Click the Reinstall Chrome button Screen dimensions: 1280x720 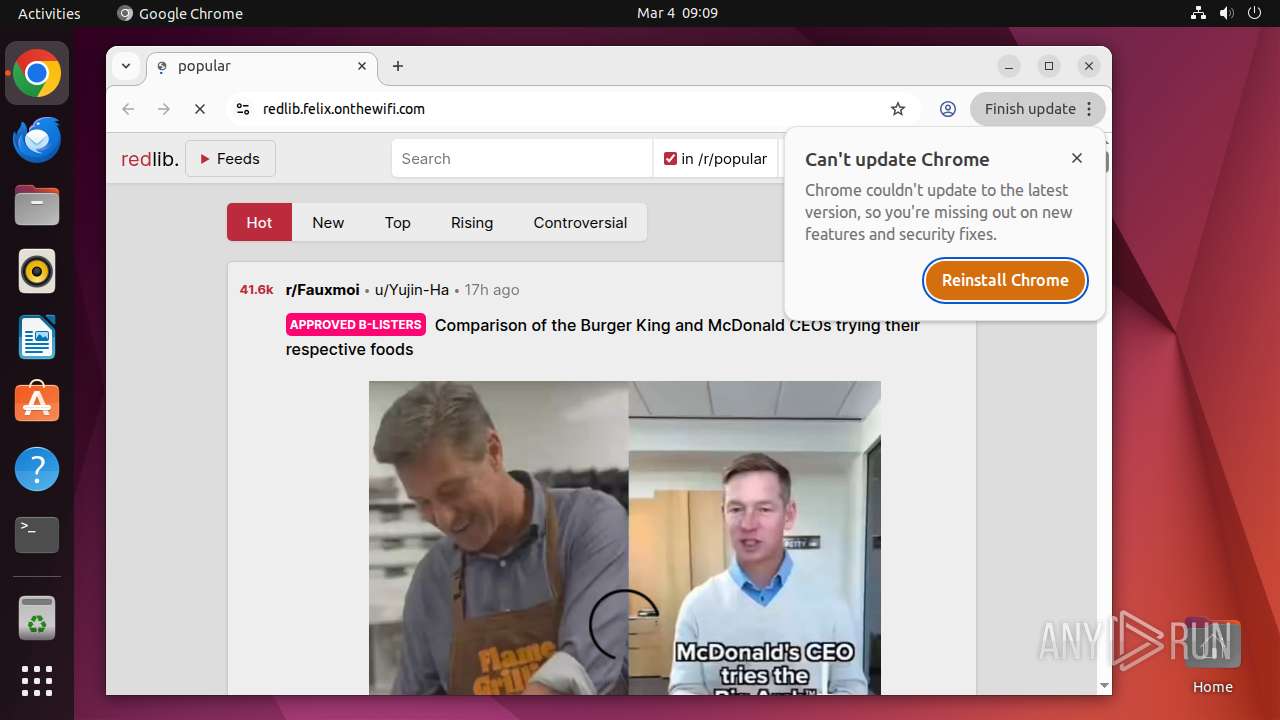tap(1005, 280)
